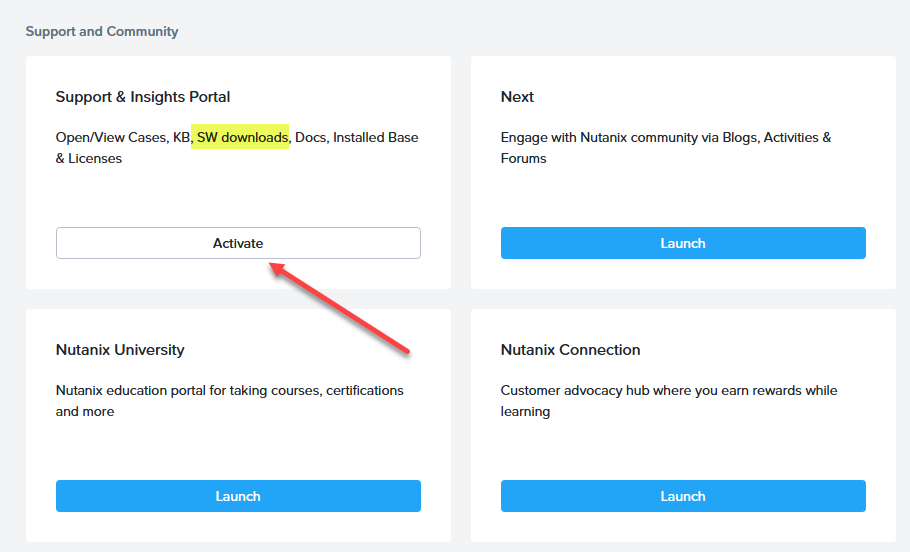This screenshot has height=552, width=910.
Task: Launch Nutanix University
Action: 238,496
